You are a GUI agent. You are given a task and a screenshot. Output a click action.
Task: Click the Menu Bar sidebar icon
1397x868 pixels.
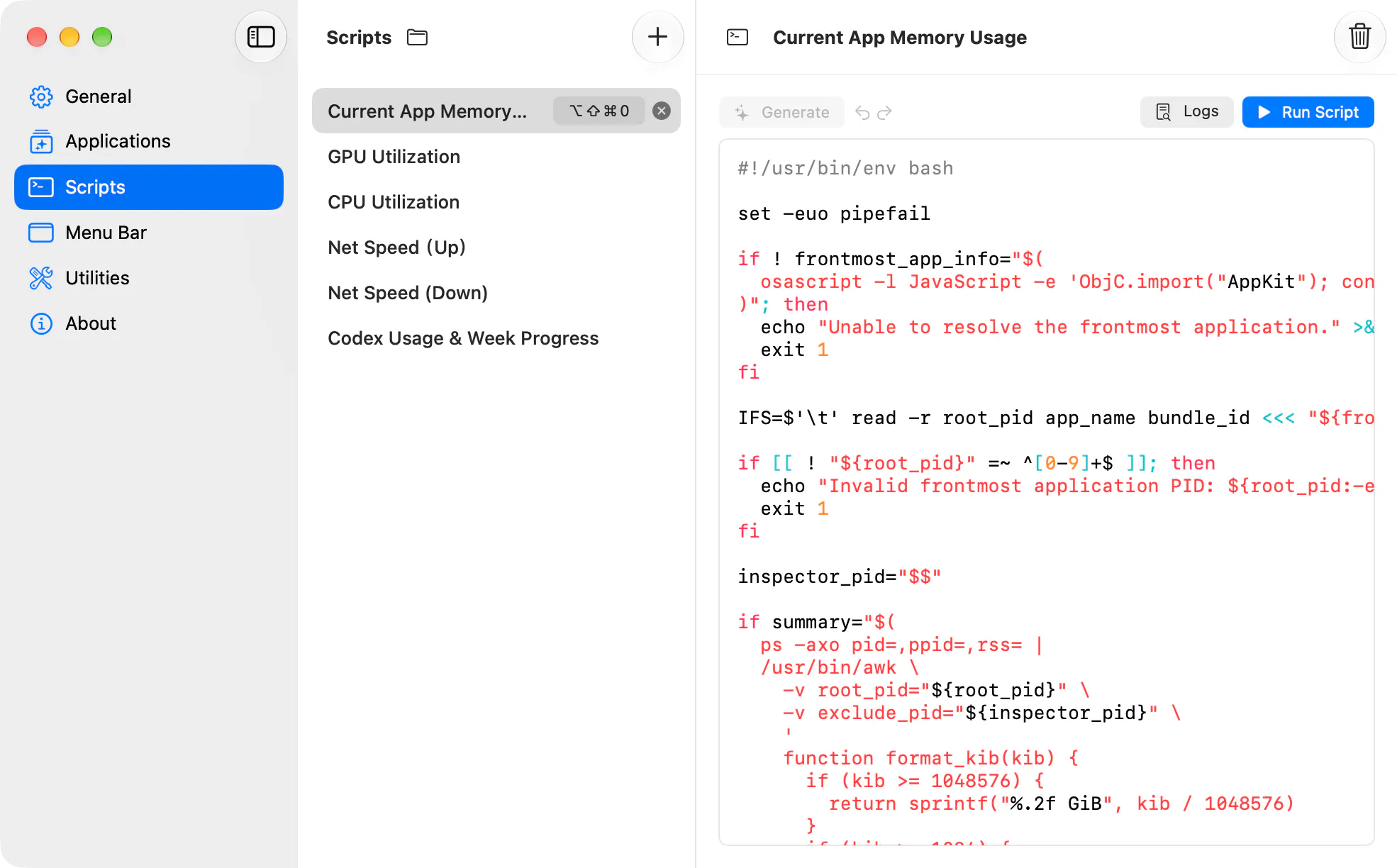[x=41, y=233]
